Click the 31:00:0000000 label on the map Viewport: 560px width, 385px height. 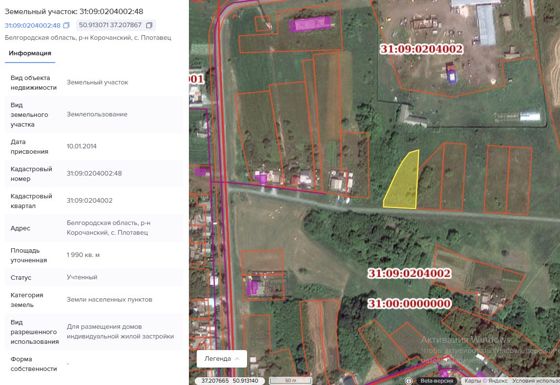tap(409, 304)
